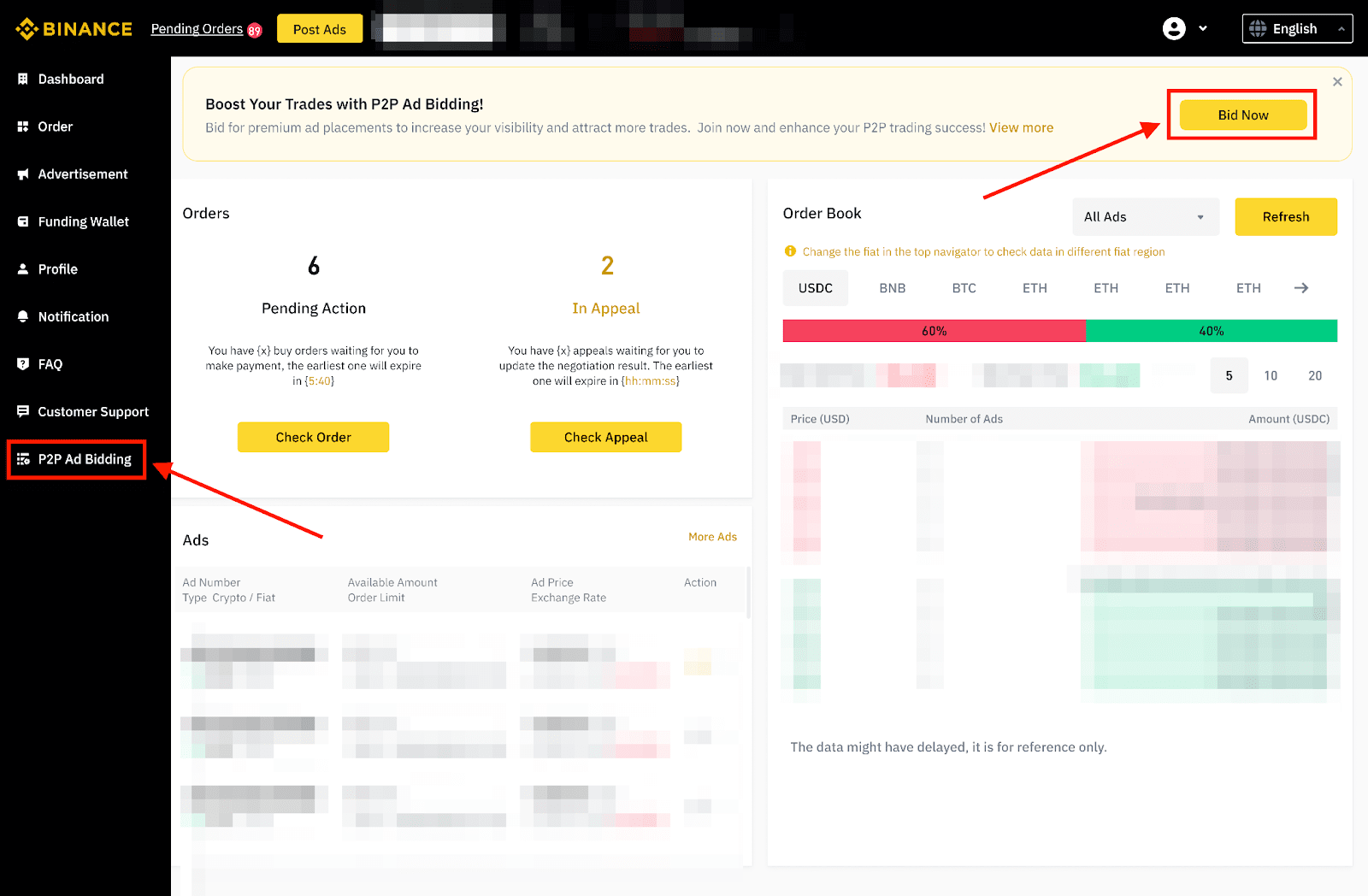The height and width of the screenshot is (896, 1368).
Task: Click the Notification bell icon
Action: pyautogui.click(x=23, y=316)
